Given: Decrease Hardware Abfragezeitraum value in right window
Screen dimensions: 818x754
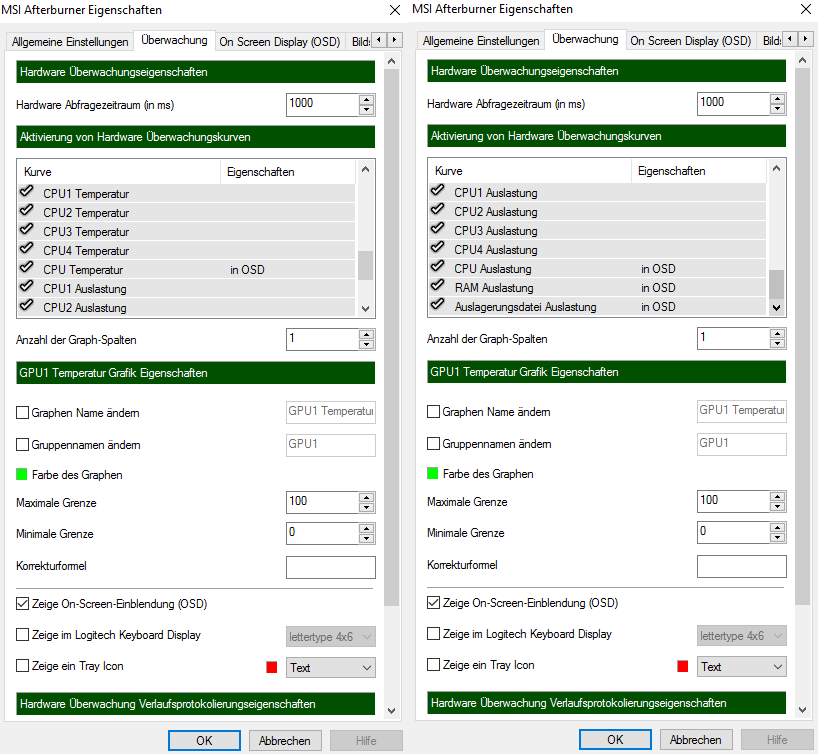Looking at the screenshot, I should coord(778,109).
